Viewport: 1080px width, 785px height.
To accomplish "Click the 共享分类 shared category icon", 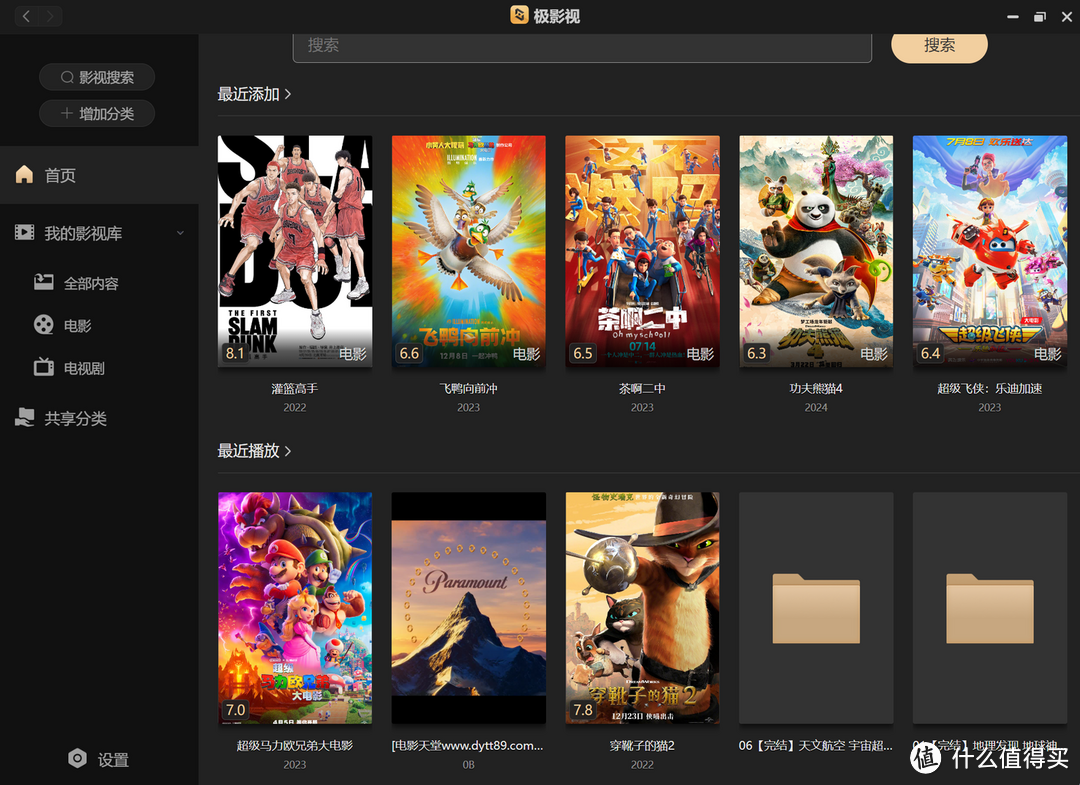I will [24, 418].
